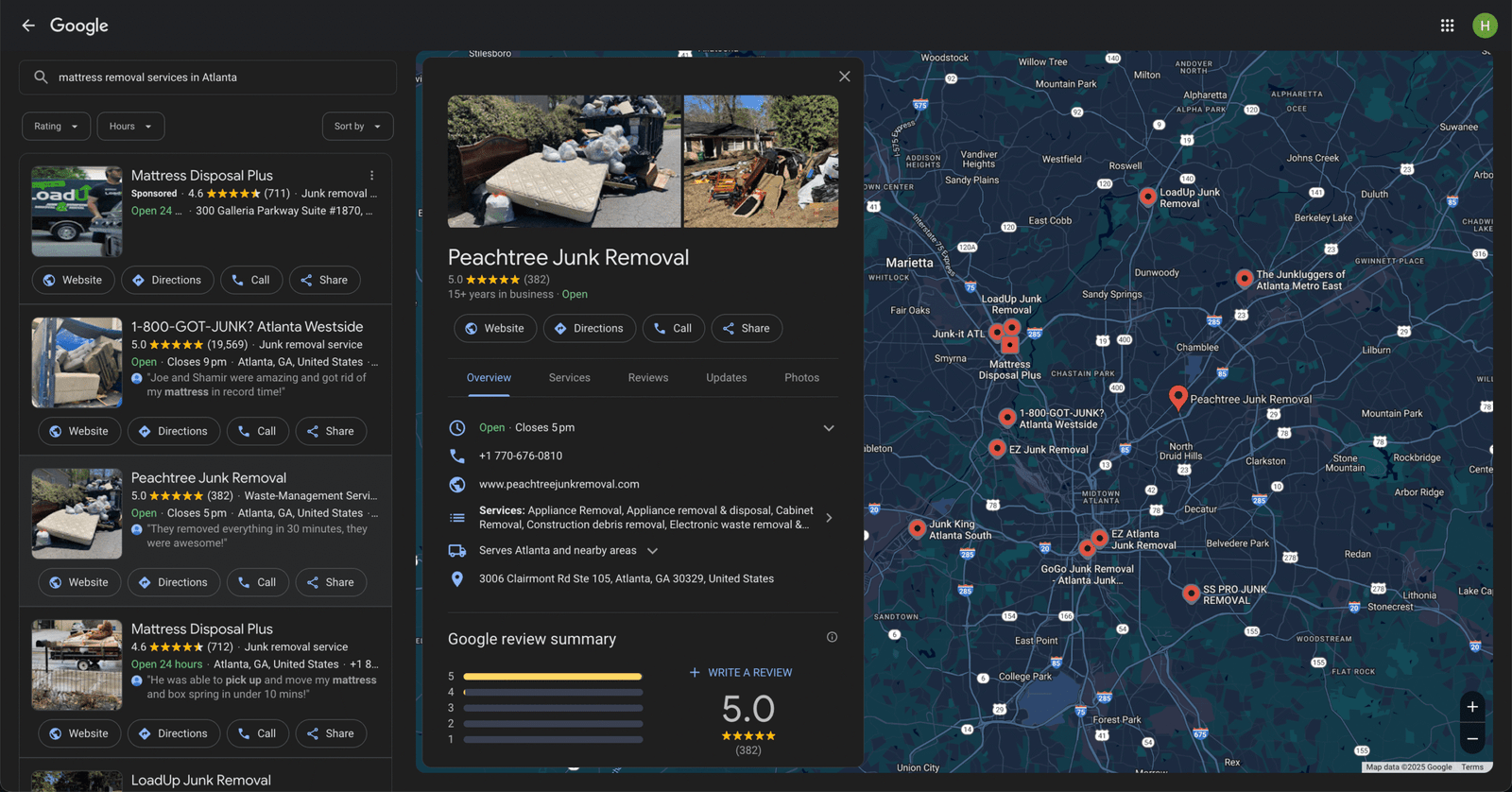Click the phone number +1 770-676-0810
Screen dimensions: 1512x792
point(521,456)
